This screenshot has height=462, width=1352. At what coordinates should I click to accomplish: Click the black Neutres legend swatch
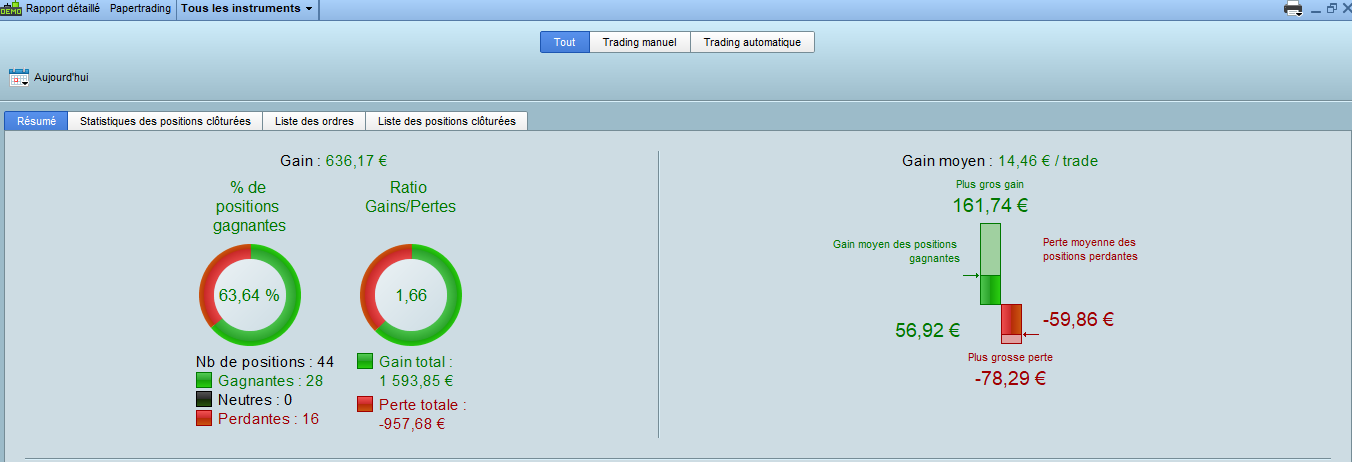204,399
